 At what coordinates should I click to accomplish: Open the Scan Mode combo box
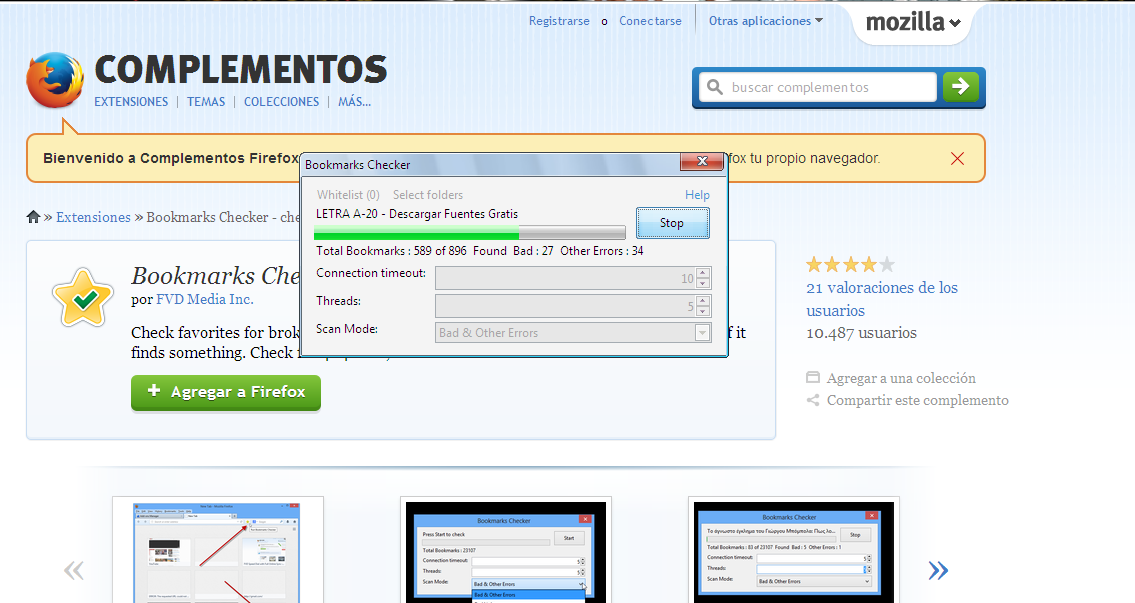tap(573, 332)
